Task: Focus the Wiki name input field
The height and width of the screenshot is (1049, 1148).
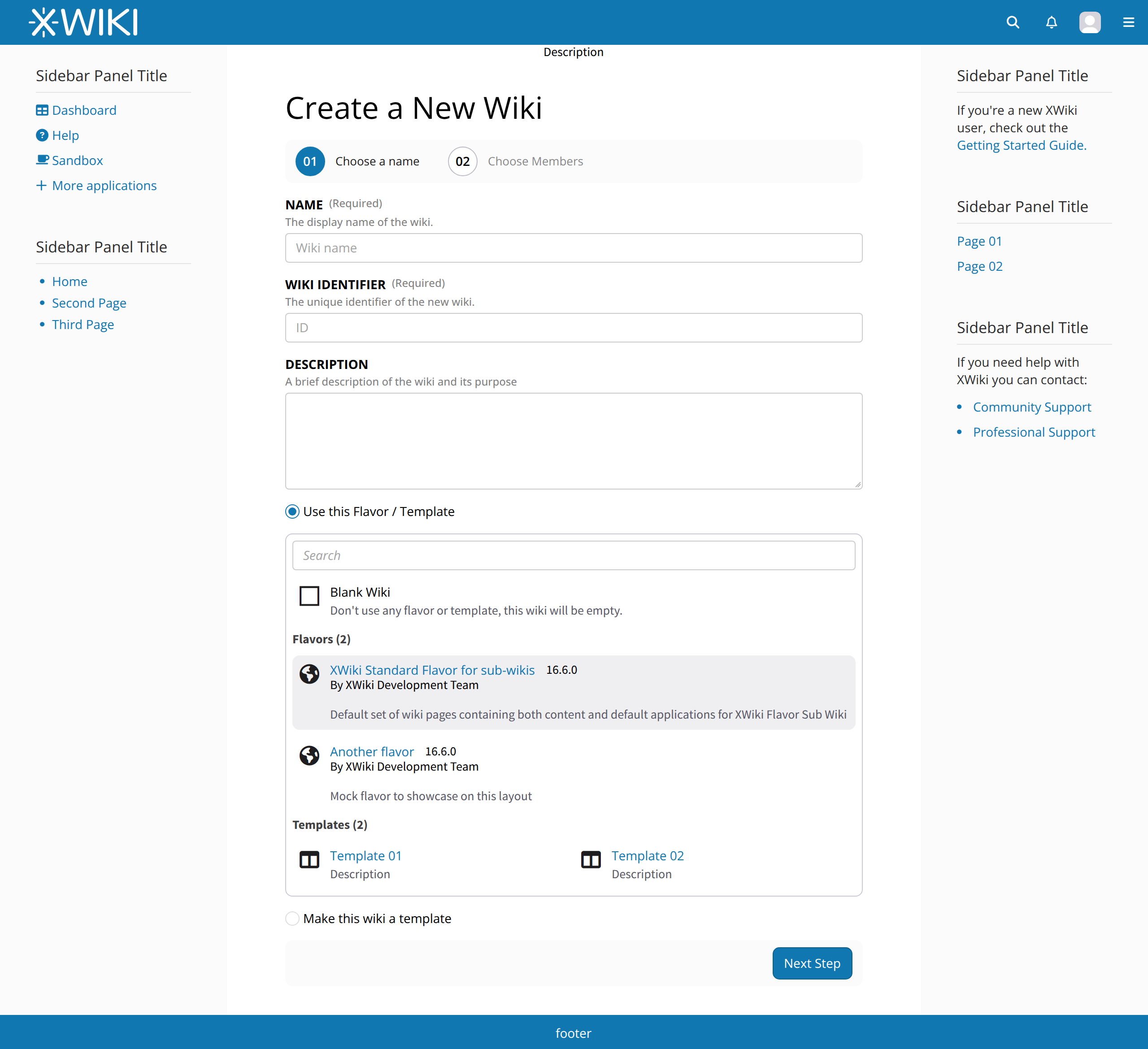Action: (x=574, y=247)
